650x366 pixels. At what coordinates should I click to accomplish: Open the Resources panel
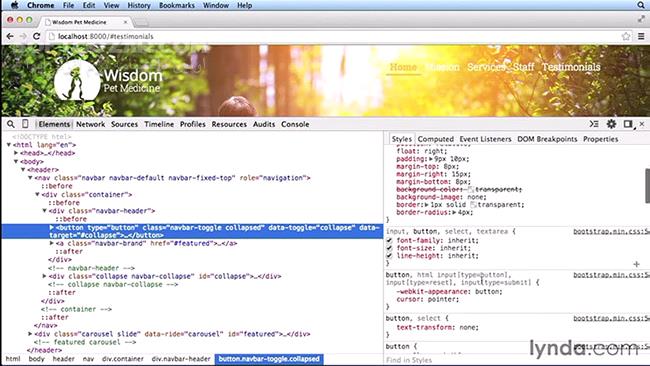(x=229, y=124)
